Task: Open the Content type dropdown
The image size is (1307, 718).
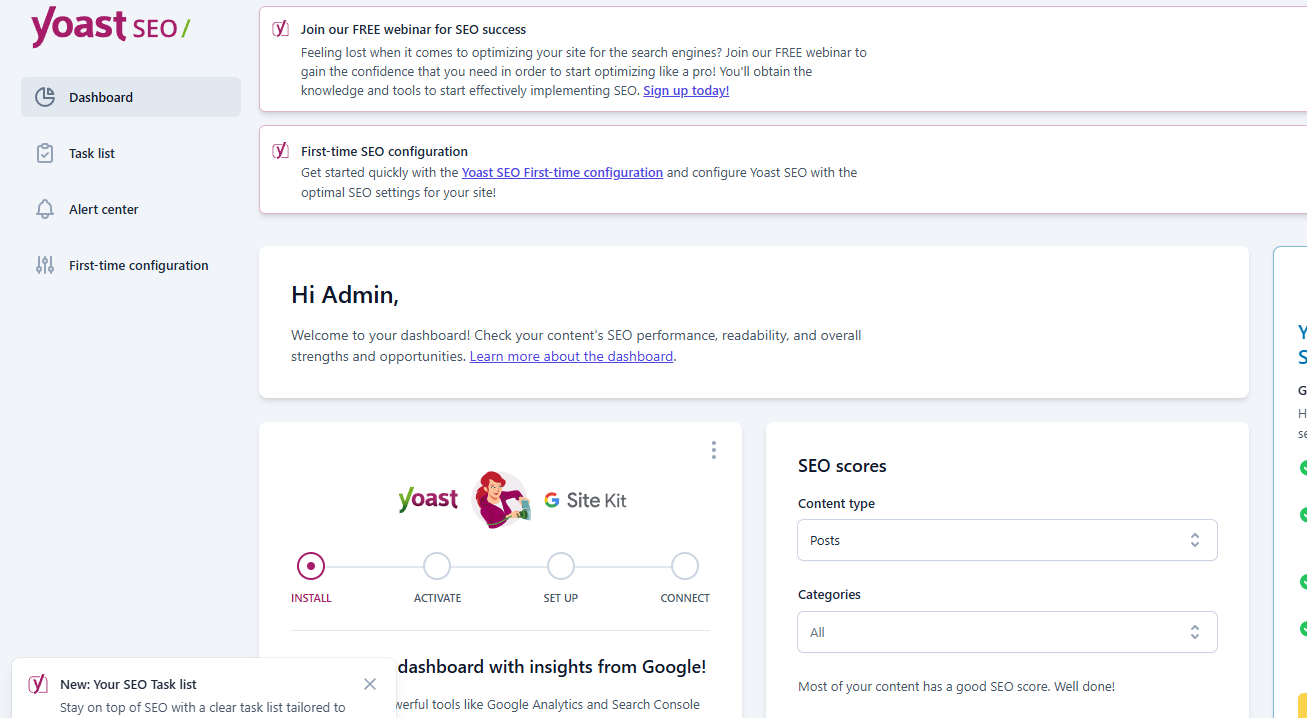Action: pos(1007,540)
